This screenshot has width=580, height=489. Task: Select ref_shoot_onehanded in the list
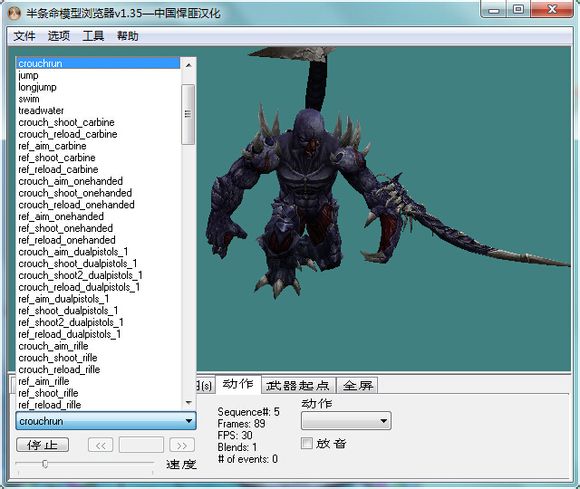pos(98,229)
